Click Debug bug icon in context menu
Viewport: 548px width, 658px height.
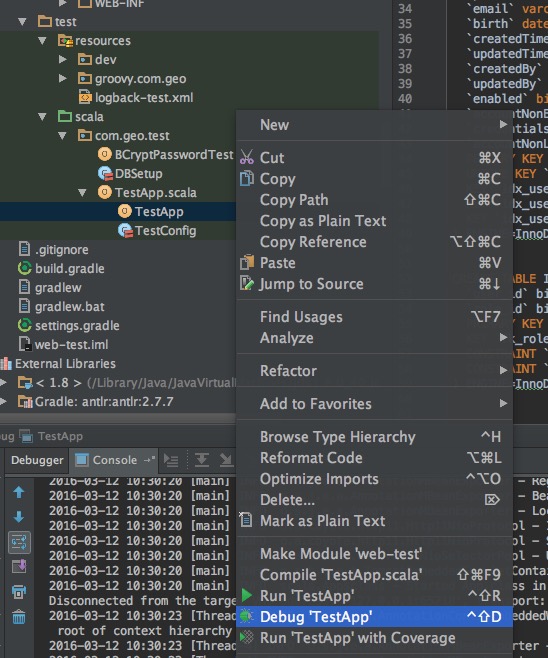247,616
